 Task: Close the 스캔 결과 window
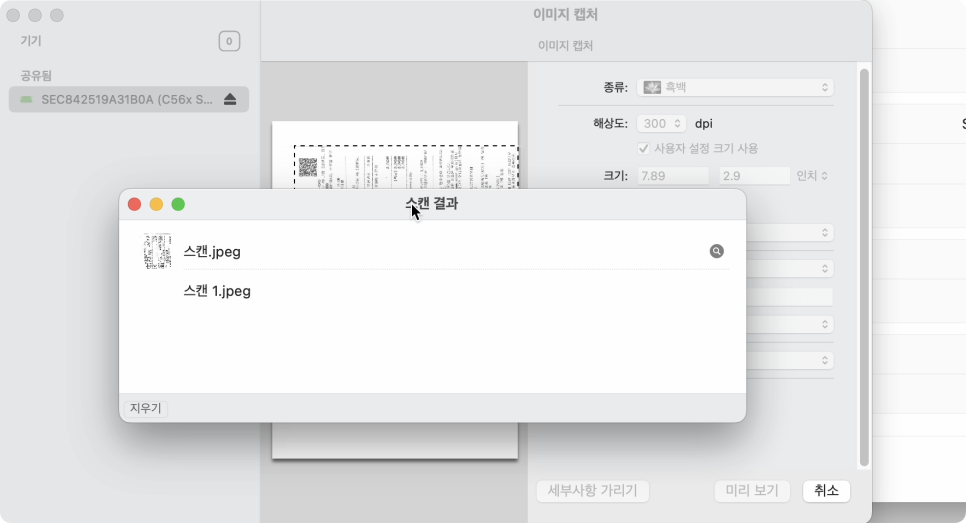[134, 204]
